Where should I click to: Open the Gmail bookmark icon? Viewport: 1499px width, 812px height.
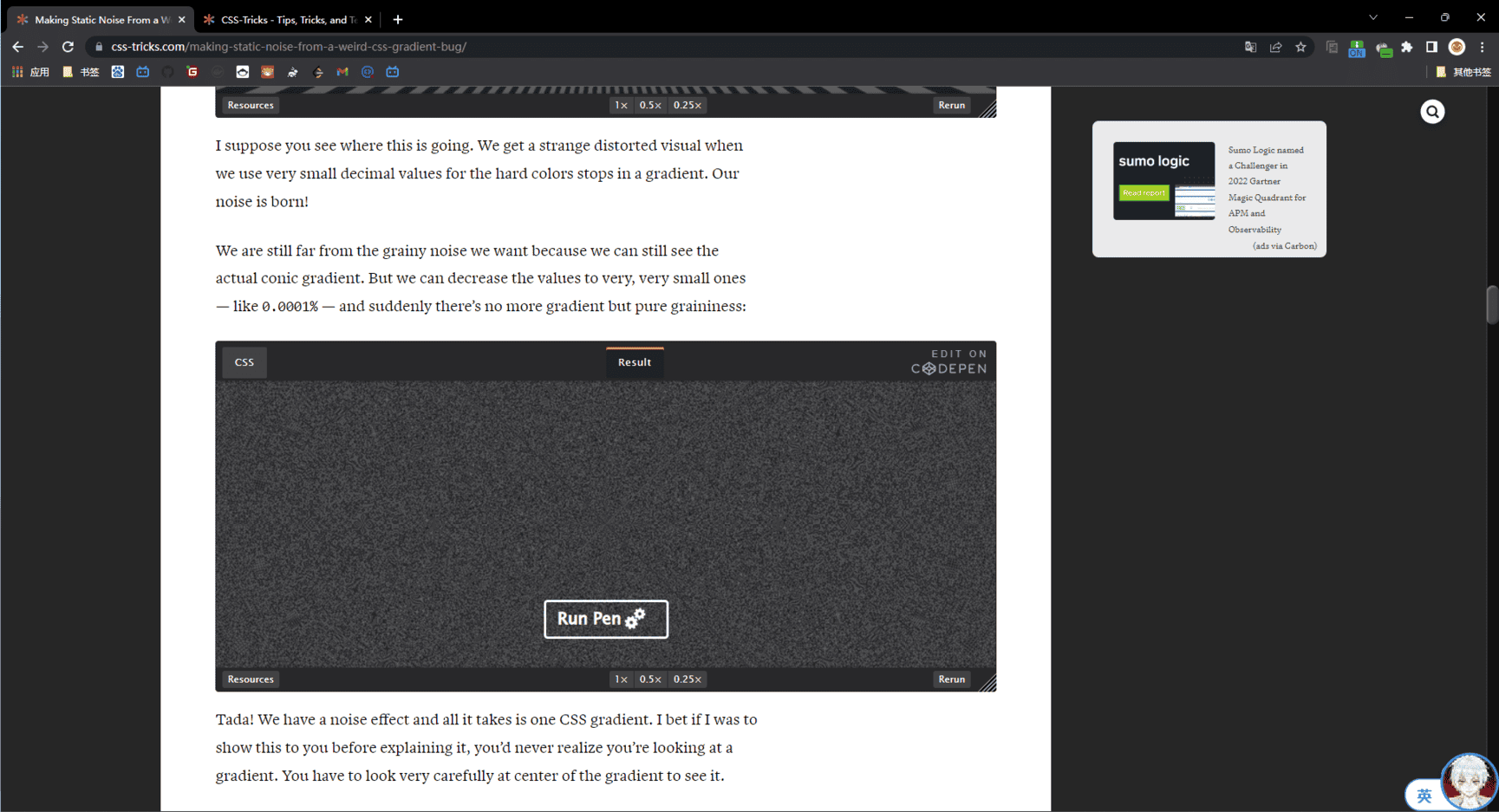pos(342,72)
